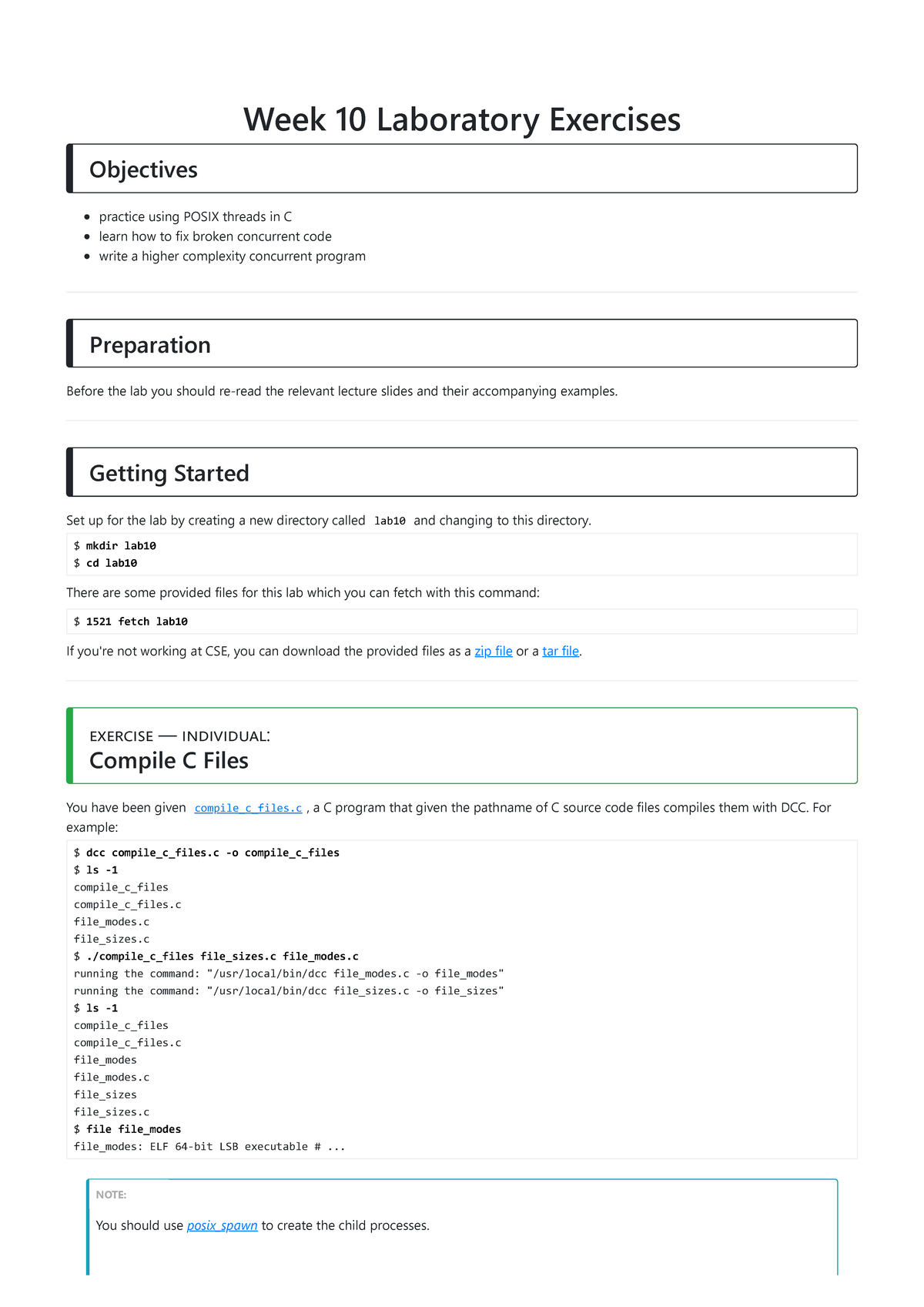This screenshot has width=924, height=1307.
Task: Click the 'practice using POSIX threads in C' bullet
Action: (x=196, y=217)
